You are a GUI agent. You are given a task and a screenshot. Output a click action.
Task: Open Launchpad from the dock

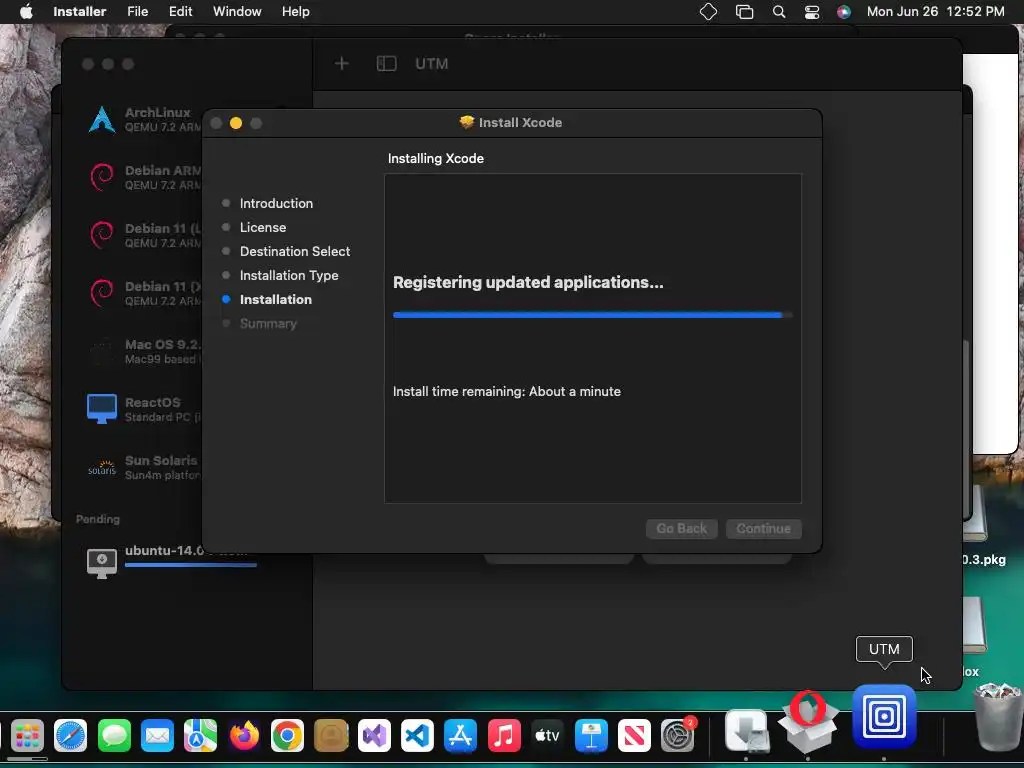coord(27,736)
